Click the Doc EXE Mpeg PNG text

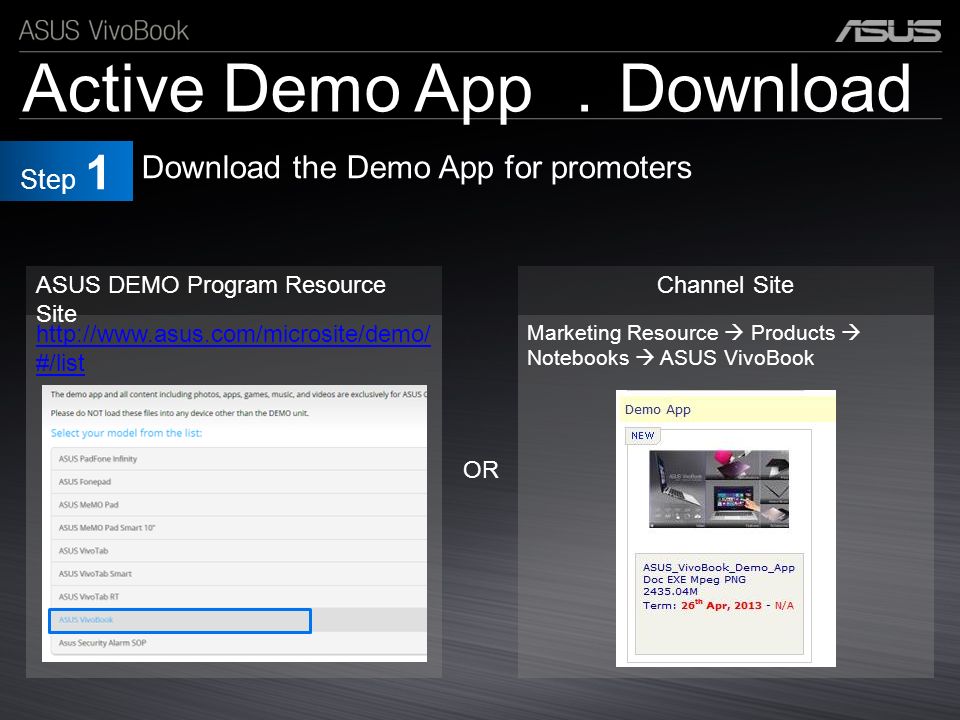[694, 579]
